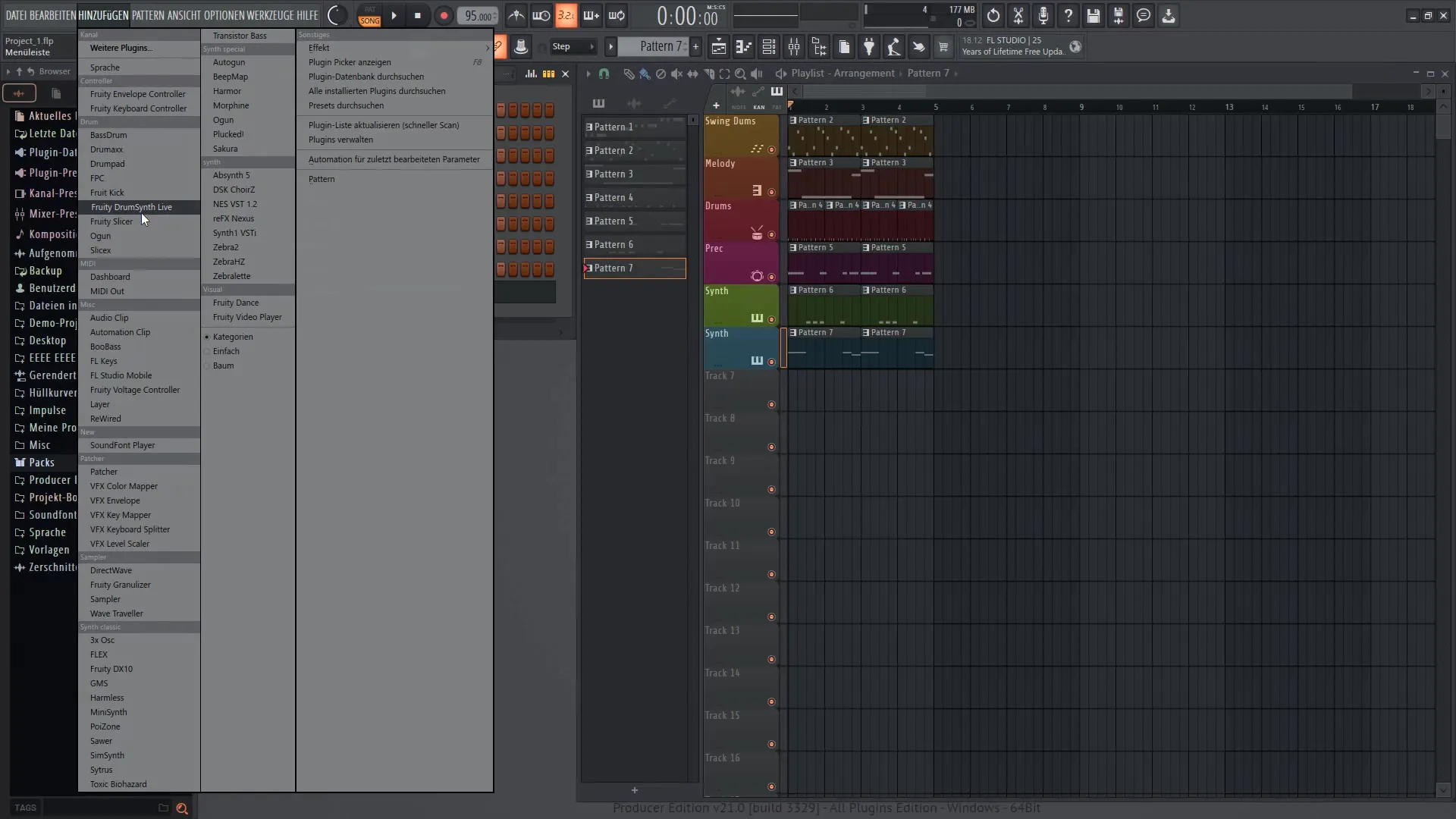The width and height of the screenshot is (1456, 819).
Task: Select Fruity DrumSynth Live from menu
Action: pos(132,207)
